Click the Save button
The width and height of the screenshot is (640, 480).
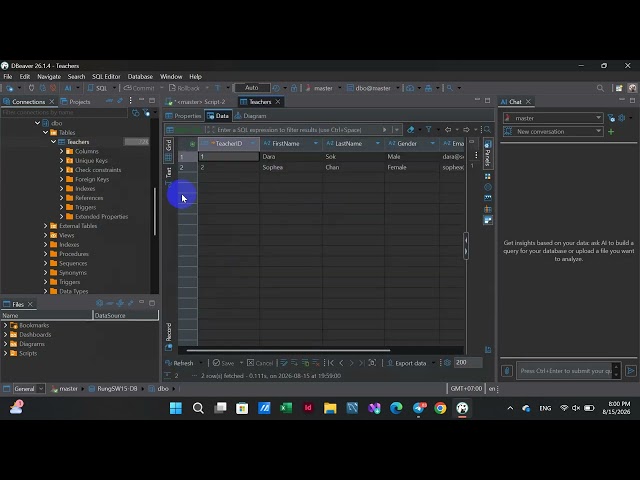point(224,363)
